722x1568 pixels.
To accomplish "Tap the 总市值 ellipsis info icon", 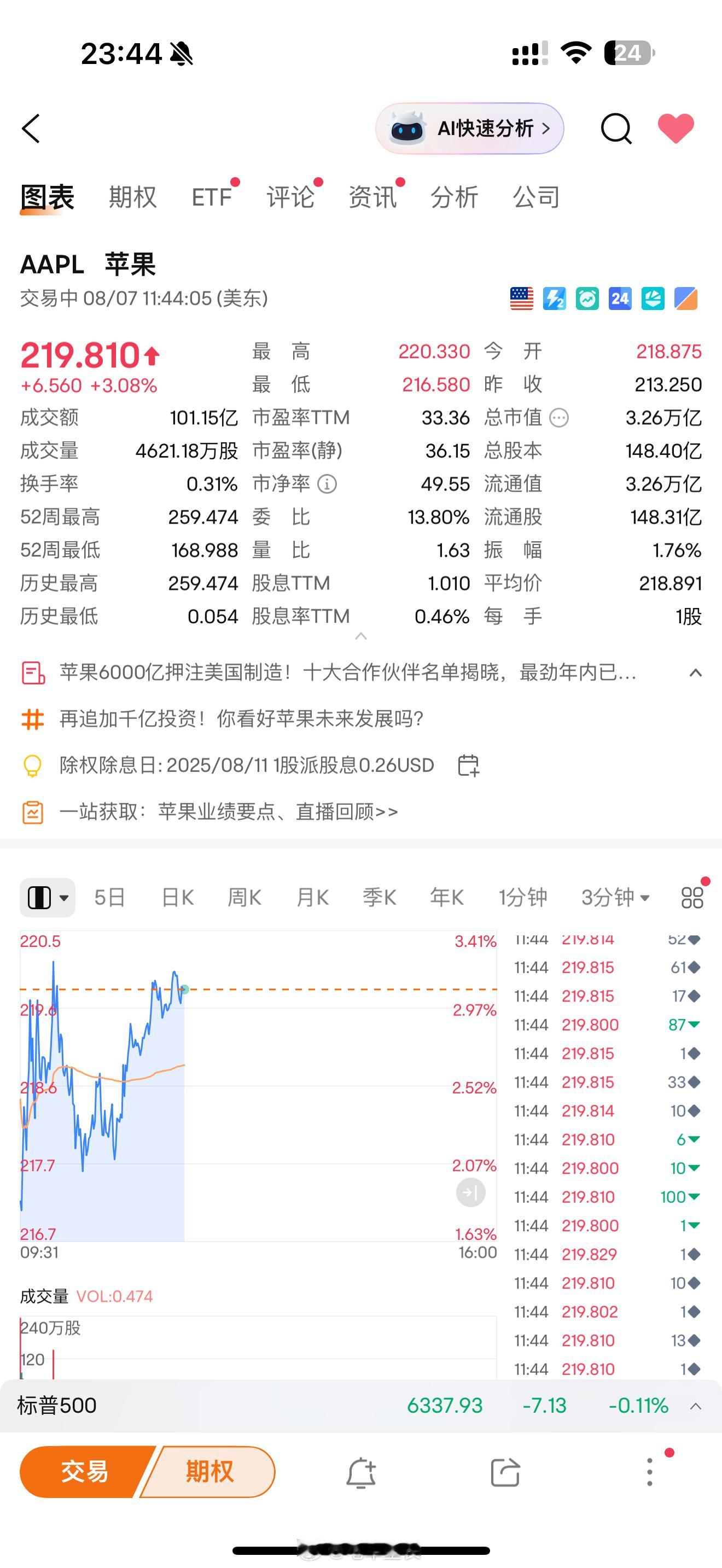I will [559, 418].
